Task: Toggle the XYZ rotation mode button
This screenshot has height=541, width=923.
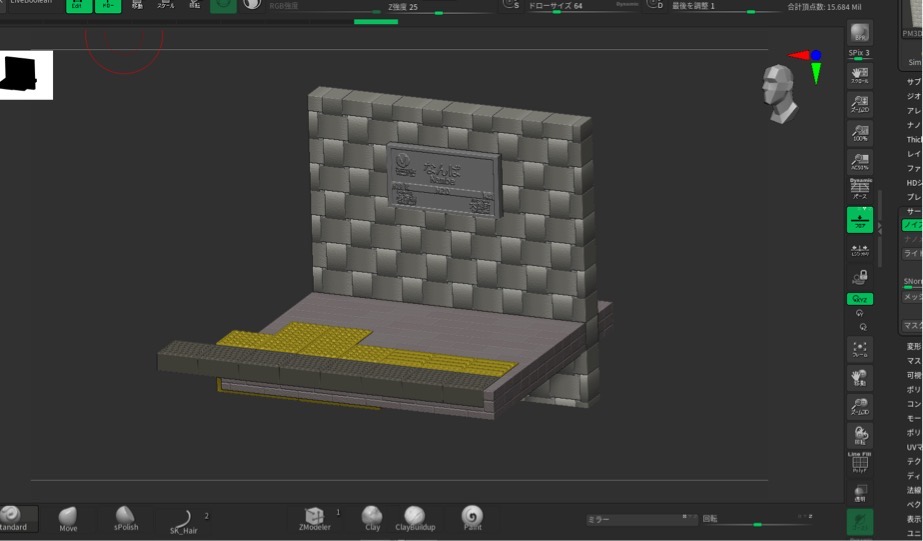Action: [x=859, y=299]
